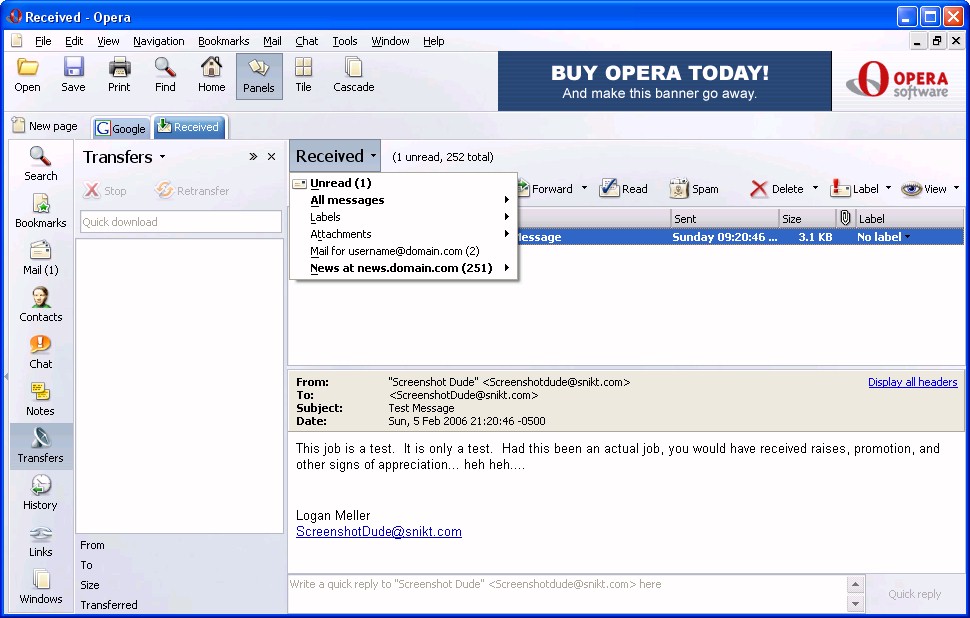This screenshot has width=970, height=618.
Task: Click the Delete message button
Action: 777,189
